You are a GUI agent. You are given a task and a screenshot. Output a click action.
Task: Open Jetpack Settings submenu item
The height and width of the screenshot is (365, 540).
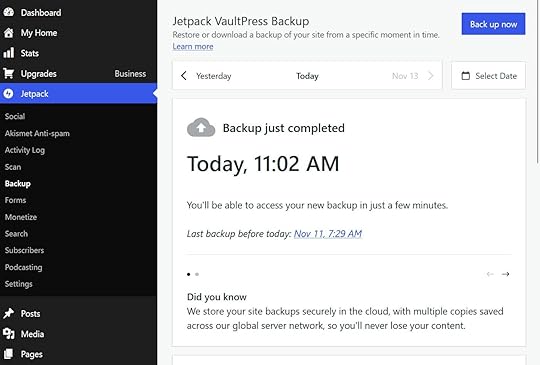tap(19, 284)
